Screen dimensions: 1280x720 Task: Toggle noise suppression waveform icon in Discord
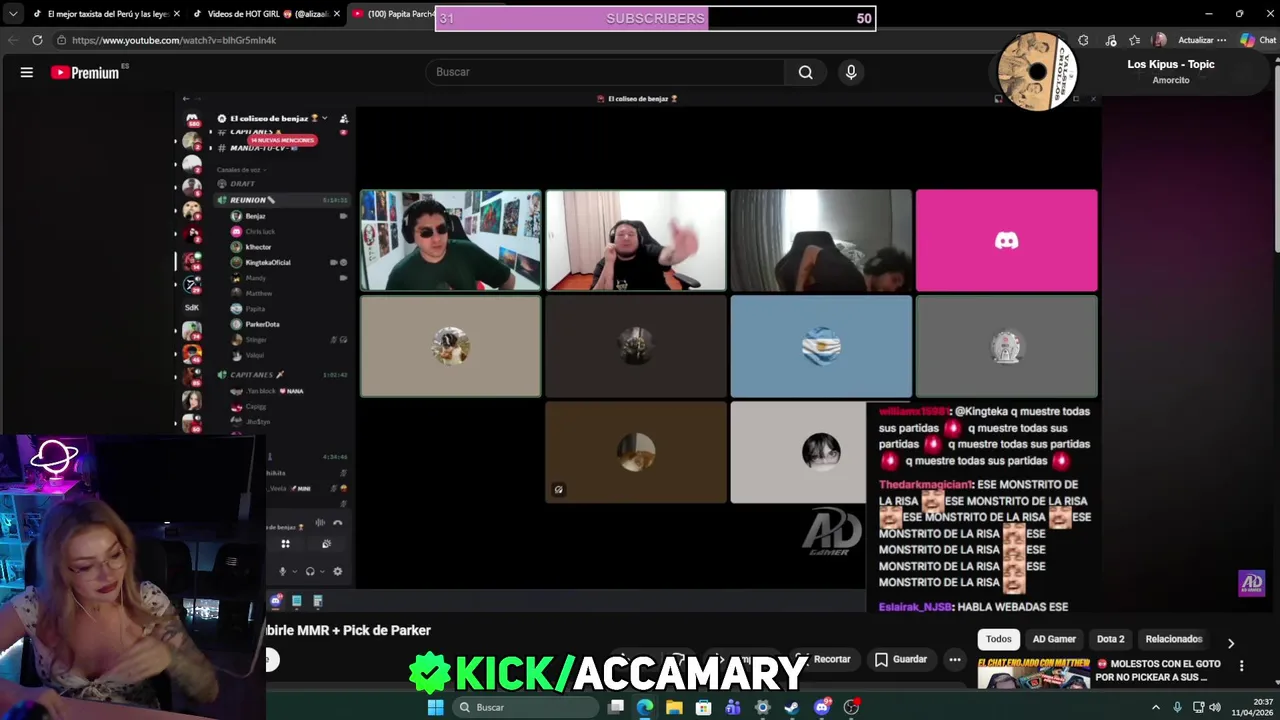point(320,522)
